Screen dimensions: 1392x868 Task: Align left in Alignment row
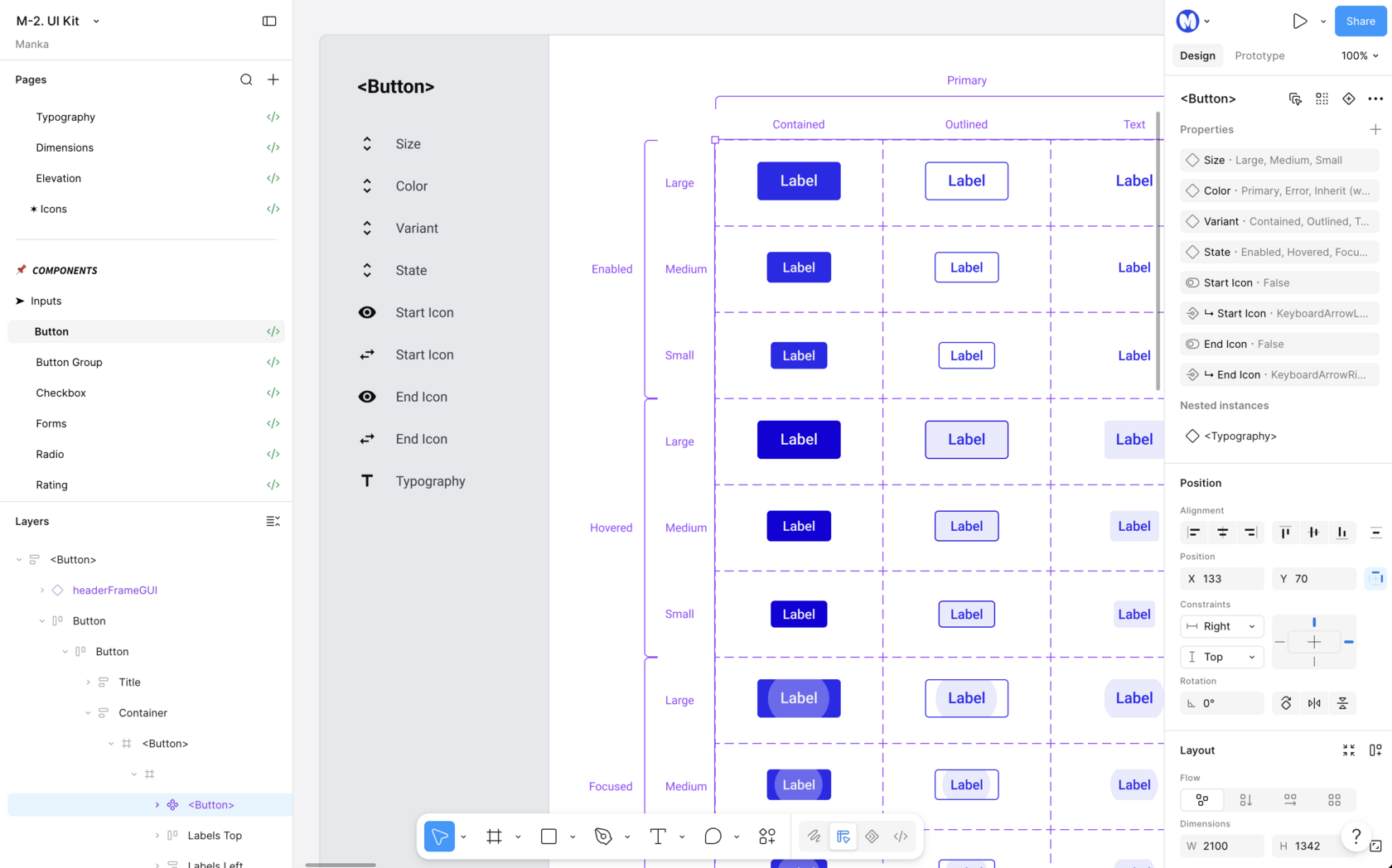(x=1194, y=533)
